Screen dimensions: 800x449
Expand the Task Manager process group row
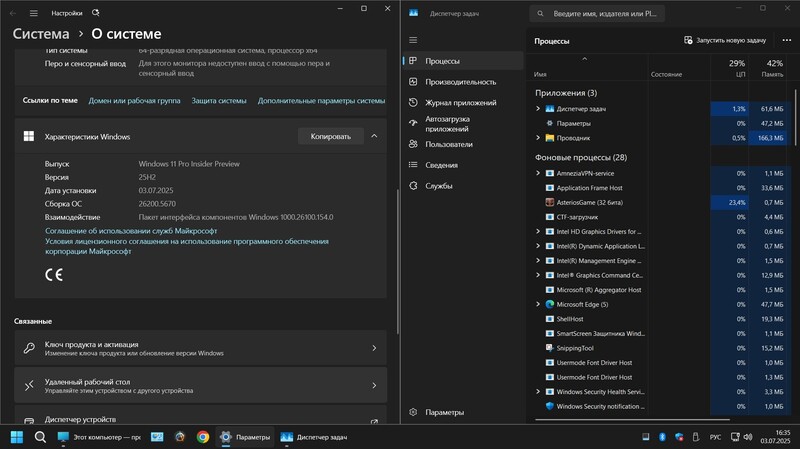coord(538,109)
